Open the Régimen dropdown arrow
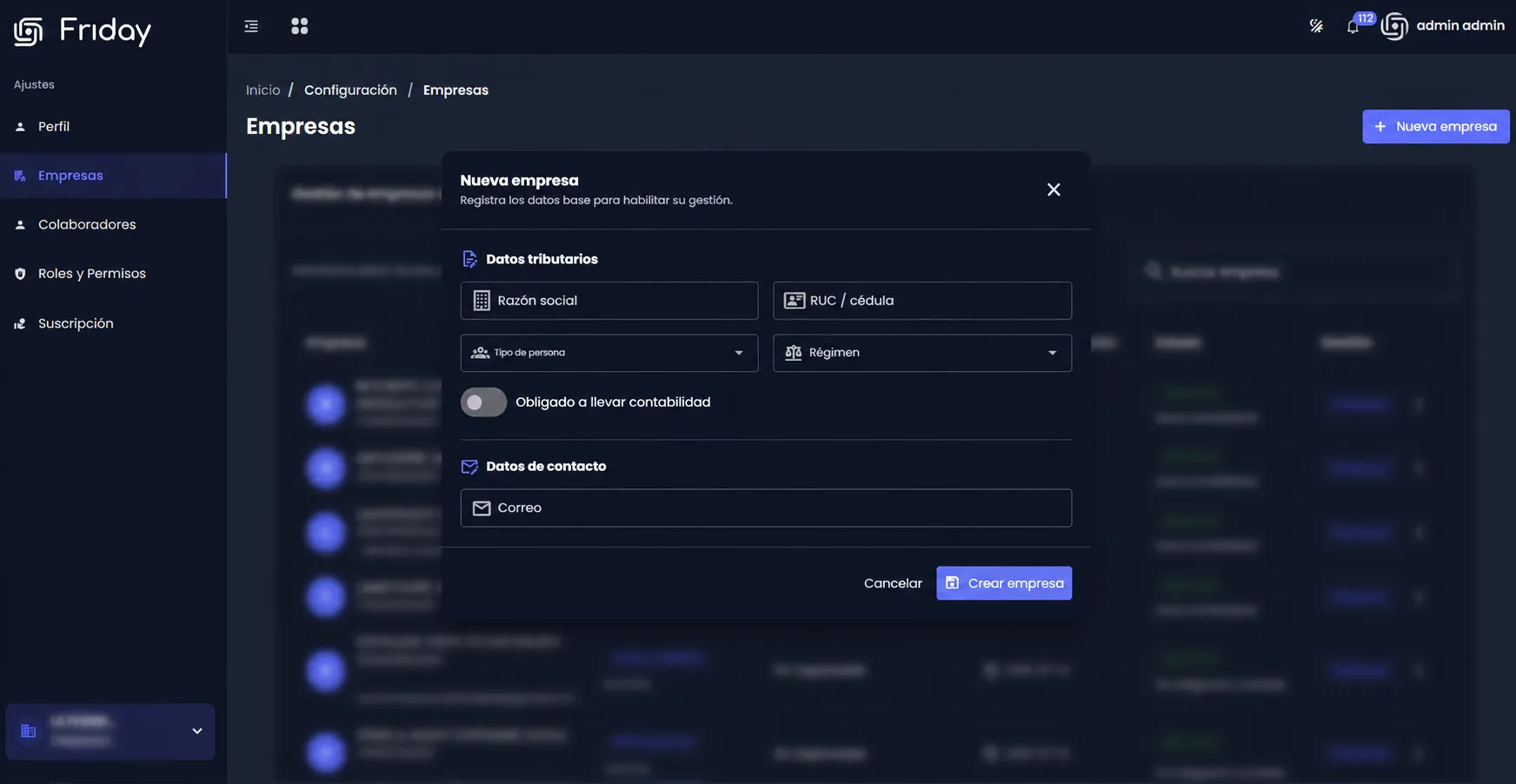This screenshot has height=784, width=1516. pyautogui.click(x=1053, y=353)
